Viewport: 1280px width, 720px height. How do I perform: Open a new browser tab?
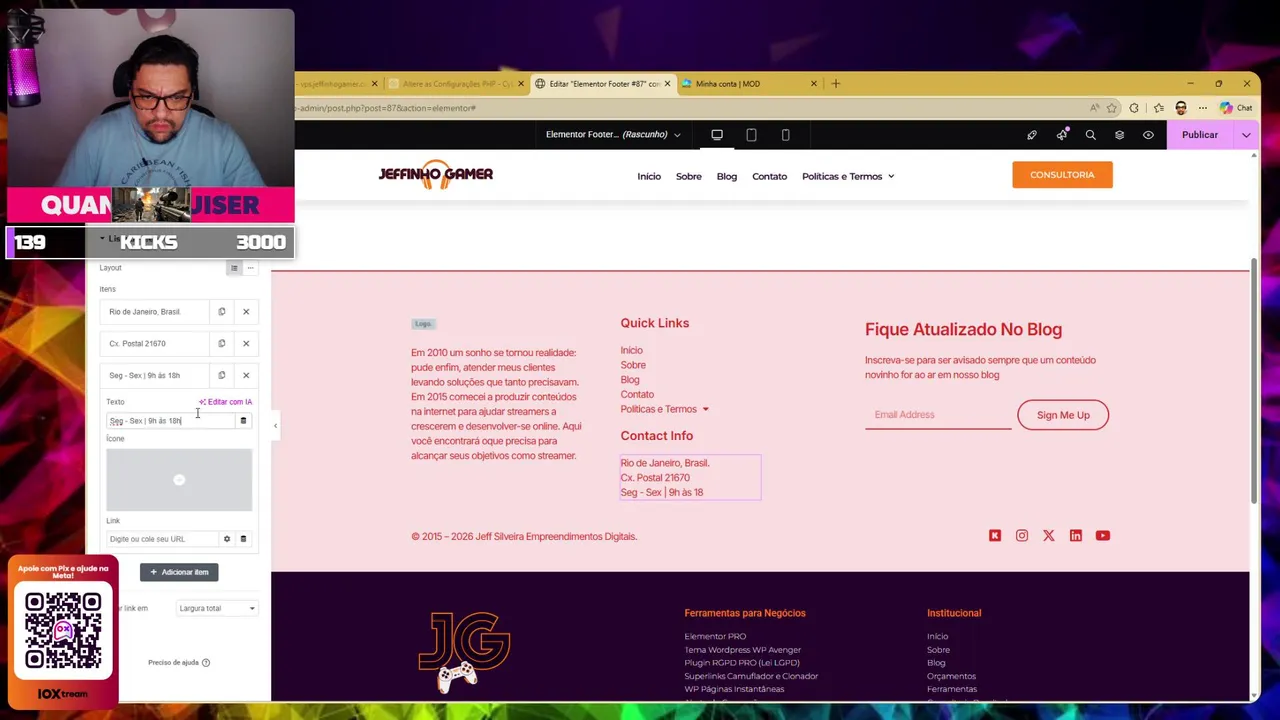point(836,84)
